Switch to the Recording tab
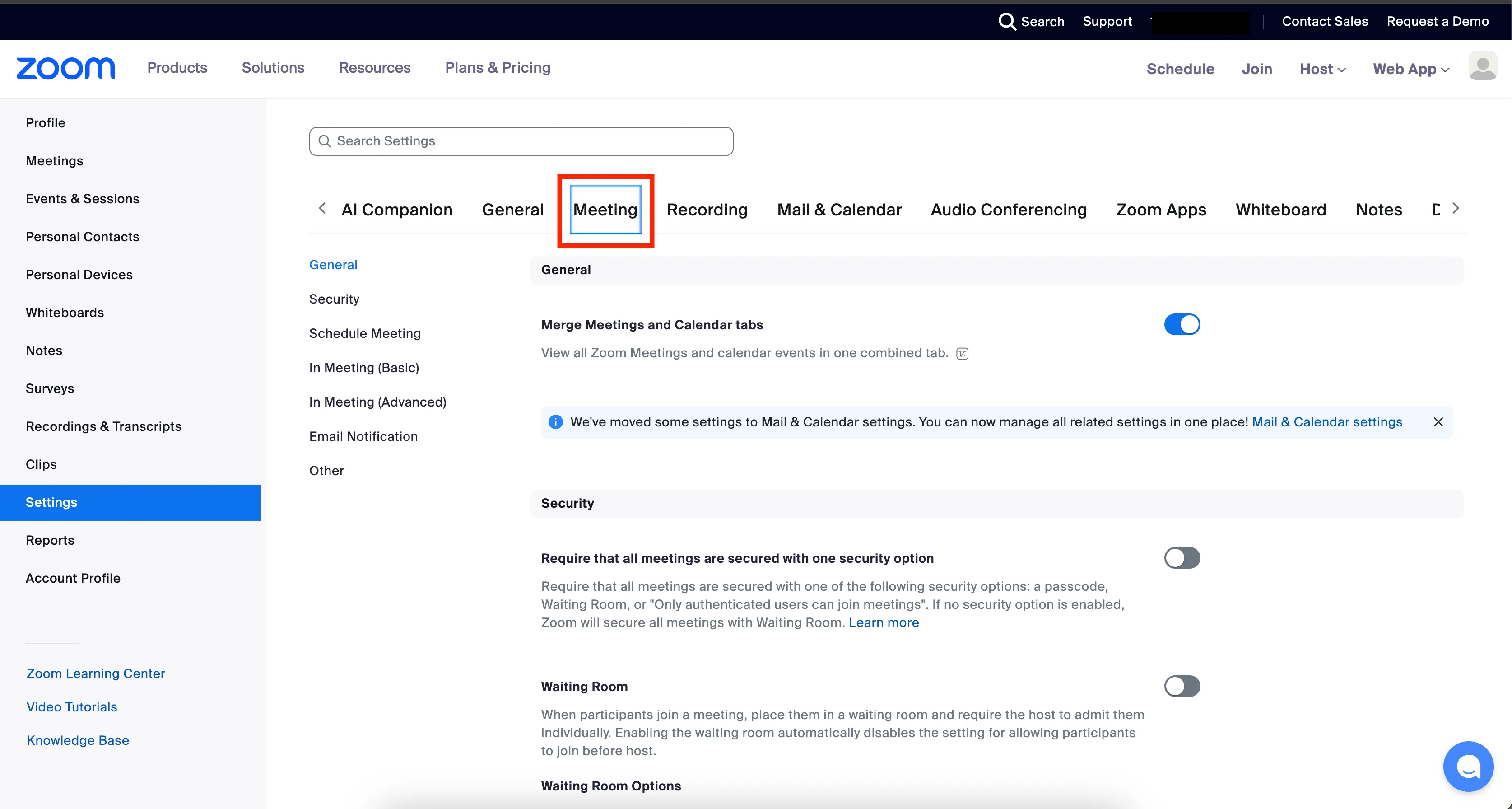Viewport: 1512px width, 809px height. [707, 210]
